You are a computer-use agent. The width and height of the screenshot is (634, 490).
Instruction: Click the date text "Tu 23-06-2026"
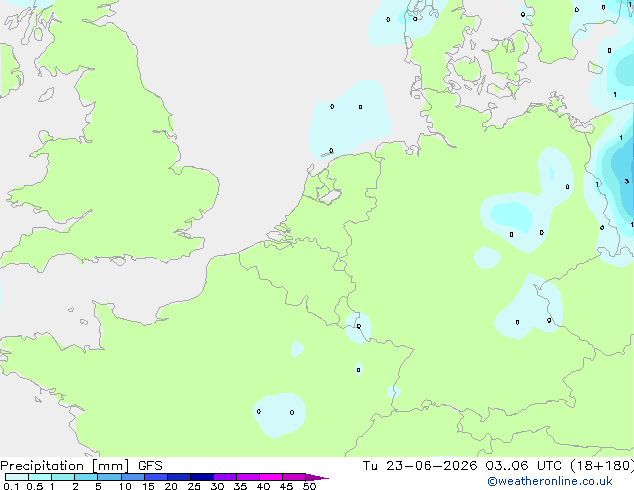[420, 466]
